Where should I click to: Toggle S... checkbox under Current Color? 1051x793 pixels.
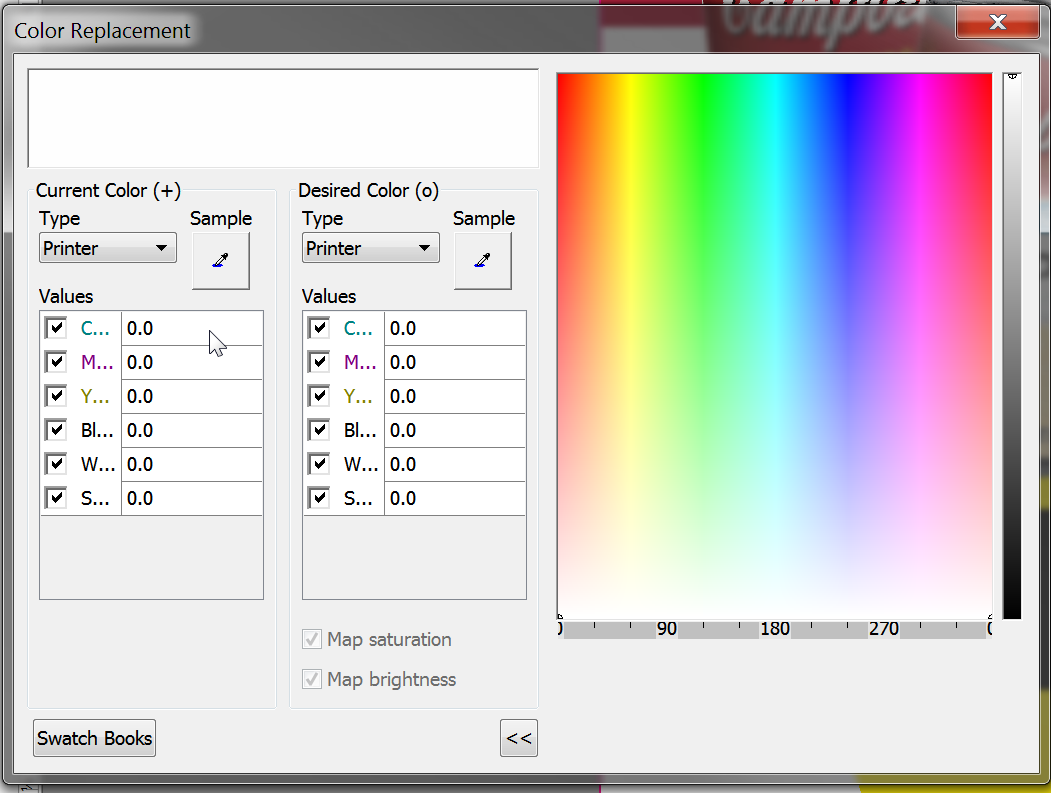tap(56, 498)
